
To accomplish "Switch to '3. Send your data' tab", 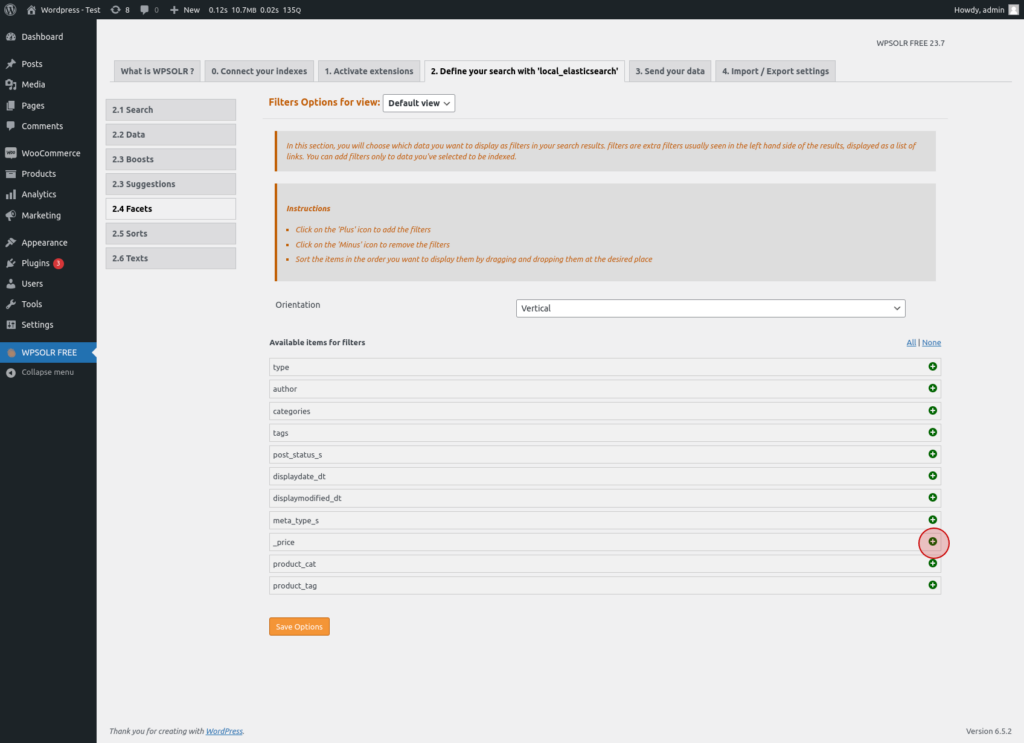I will [670, 71].
